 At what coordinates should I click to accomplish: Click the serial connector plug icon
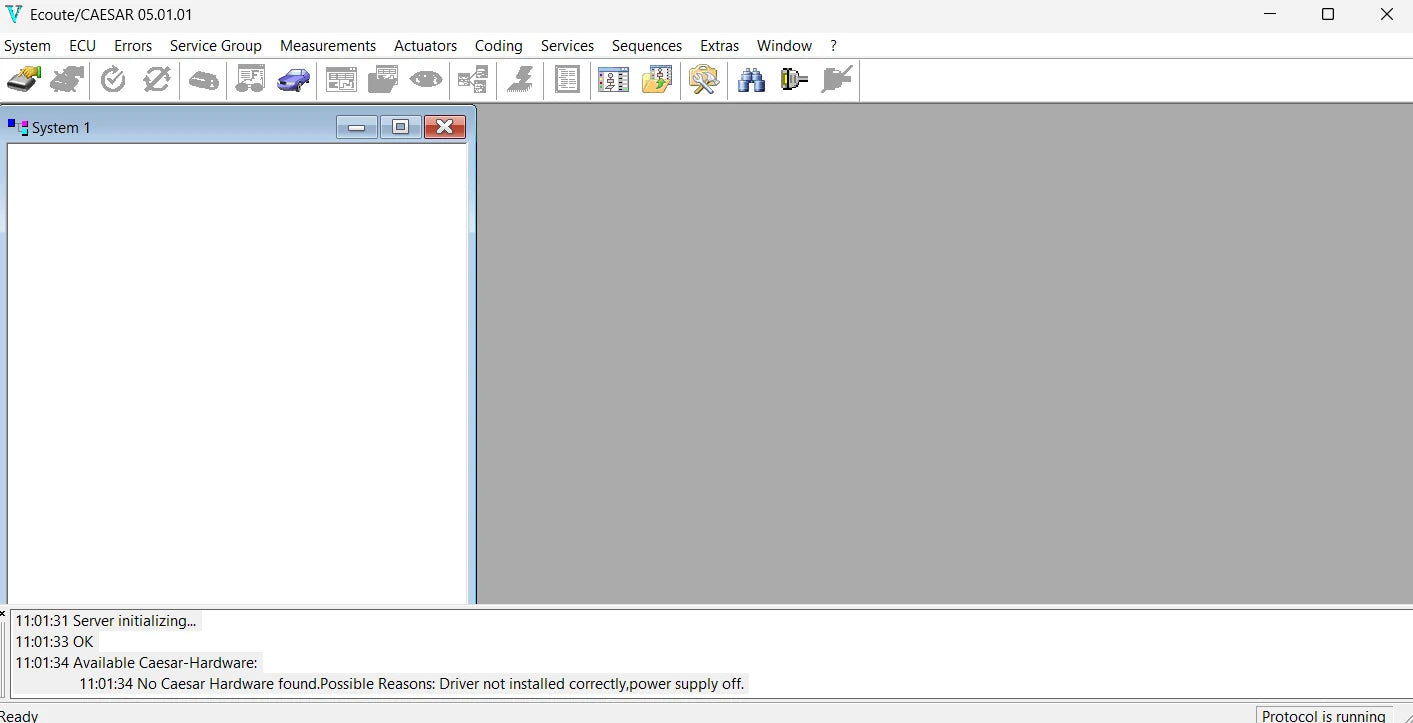tap(794, 80)
